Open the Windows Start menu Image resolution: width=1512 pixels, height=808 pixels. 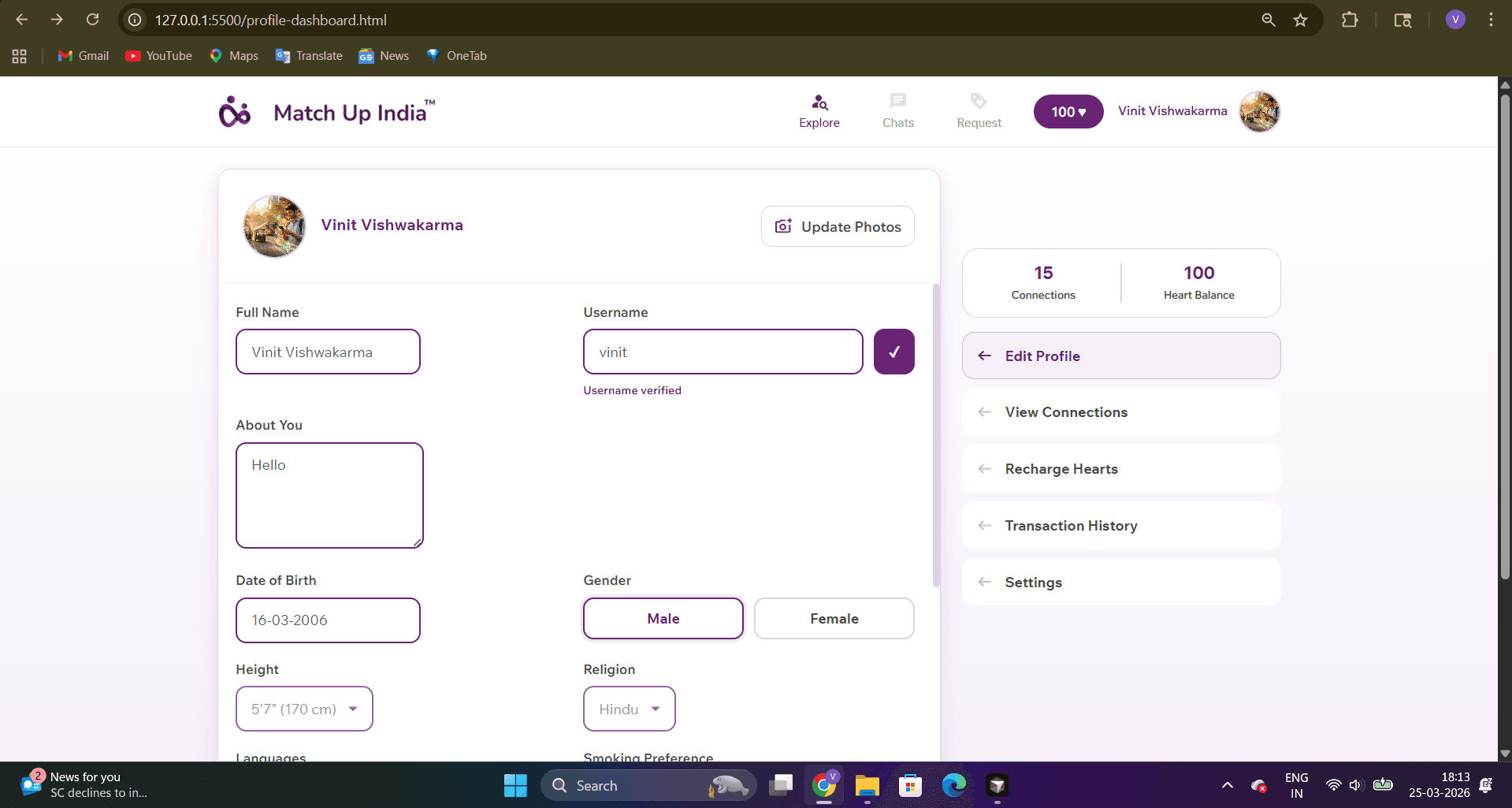coord(515,785)
